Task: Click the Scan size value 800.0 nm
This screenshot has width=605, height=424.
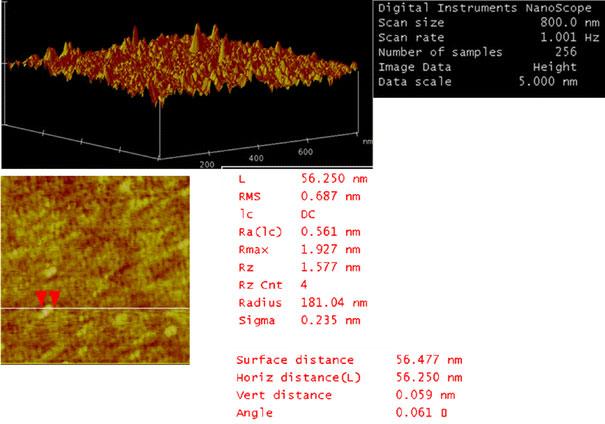Action: 575,22
